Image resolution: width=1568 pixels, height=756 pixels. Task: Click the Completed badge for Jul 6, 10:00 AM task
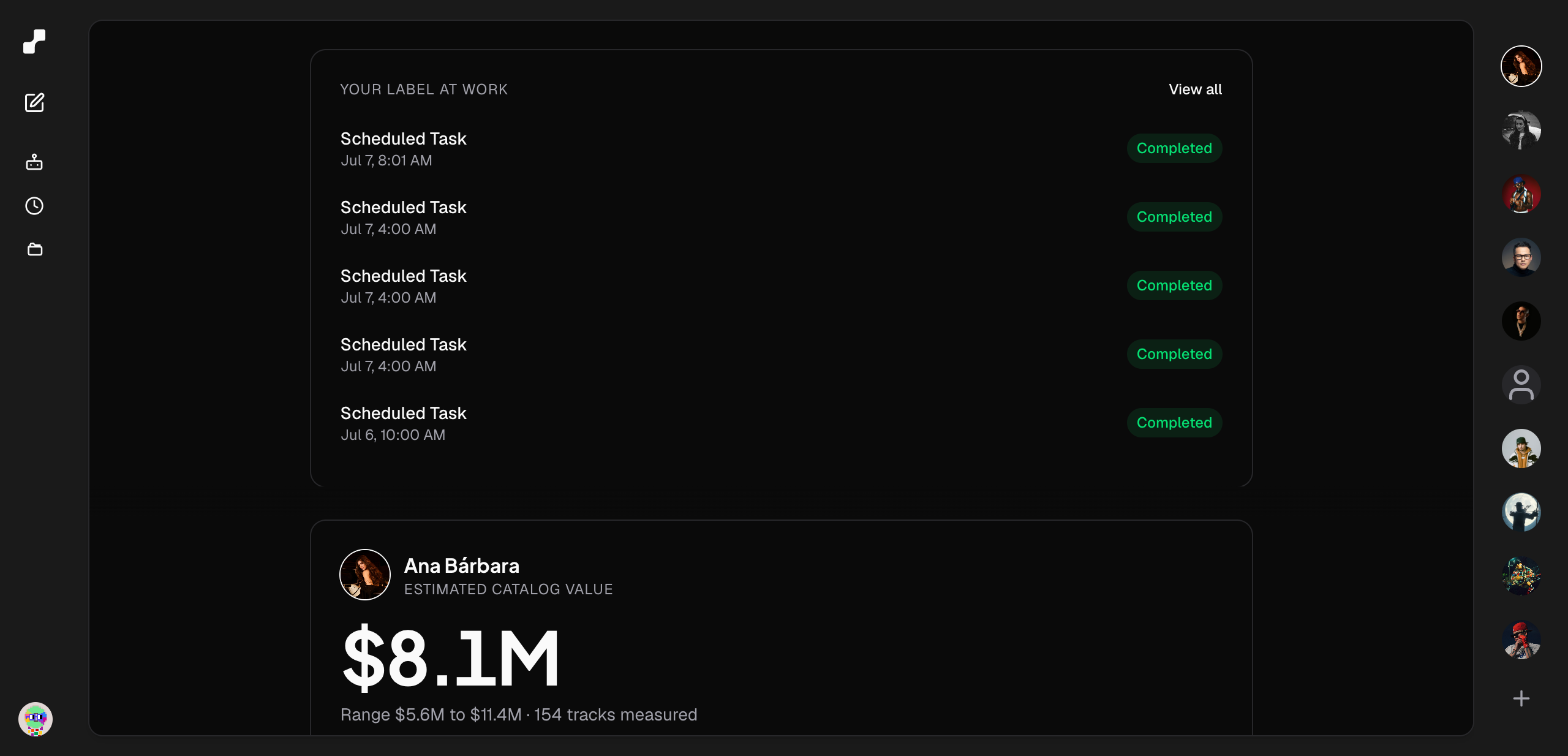pos(1174,423)
